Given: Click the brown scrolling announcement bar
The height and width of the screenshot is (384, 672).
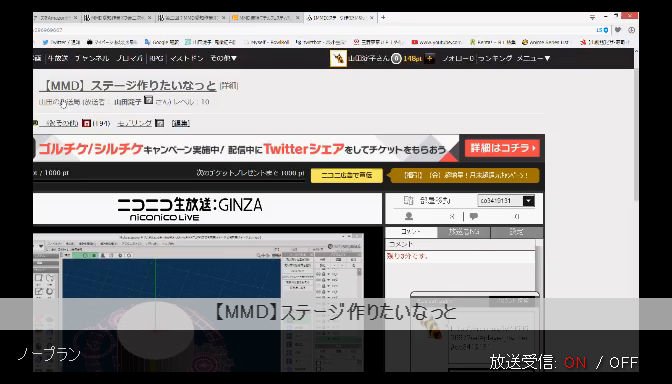Looking at the screenshot, I should pyautogui.click(x=465, y=175).
